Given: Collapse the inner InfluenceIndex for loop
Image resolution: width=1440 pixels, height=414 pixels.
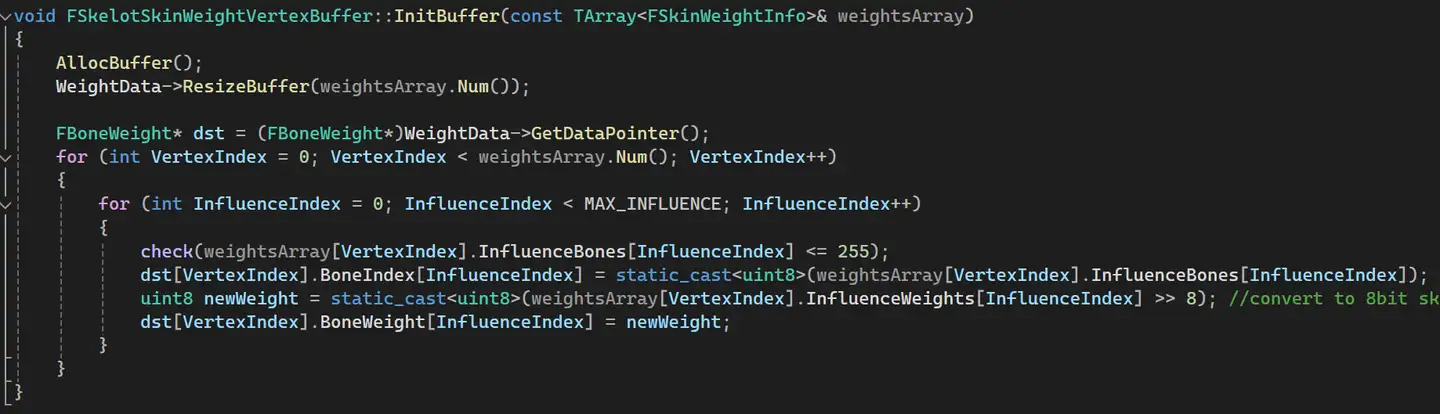Looking at the screenshot, I should tap(7, 204).
